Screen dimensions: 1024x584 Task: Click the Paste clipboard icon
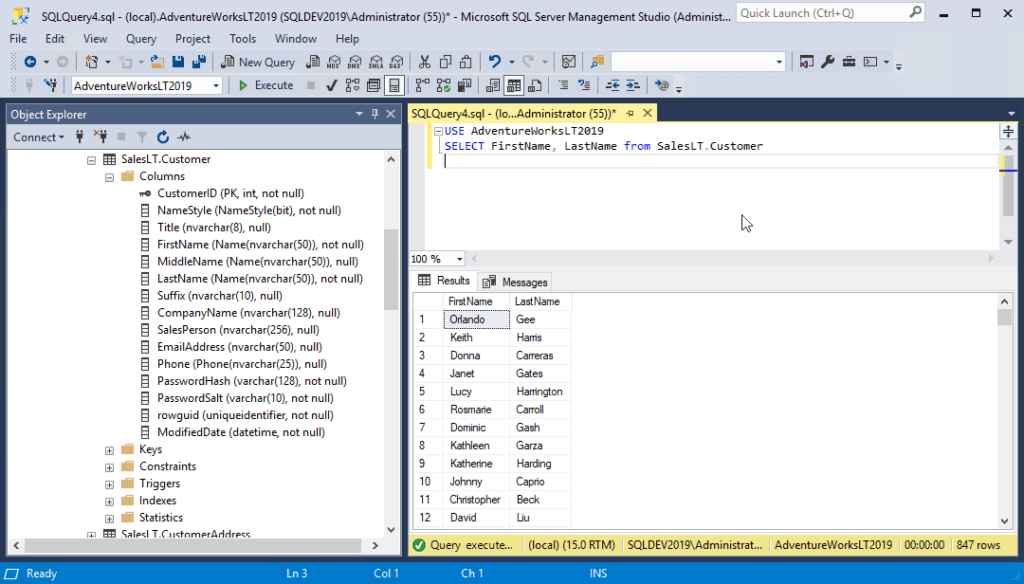466,62
